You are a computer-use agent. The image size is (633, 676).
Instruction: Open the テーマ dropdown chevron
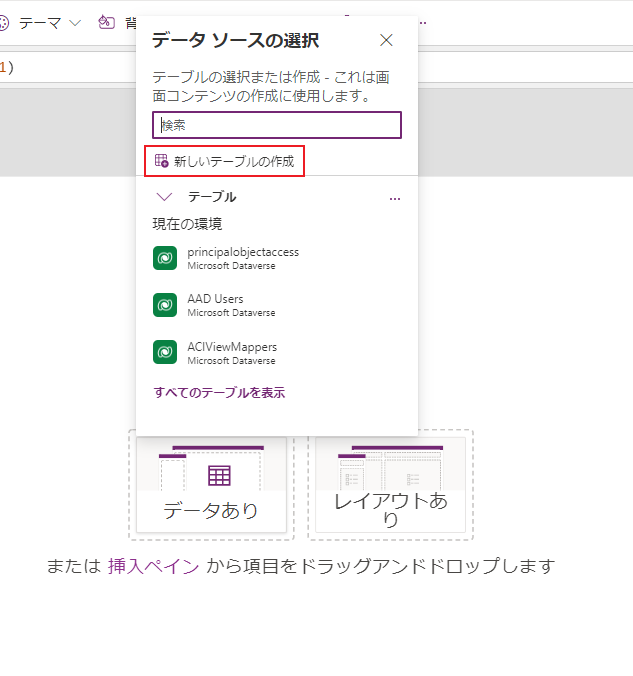tap(75, 23)
